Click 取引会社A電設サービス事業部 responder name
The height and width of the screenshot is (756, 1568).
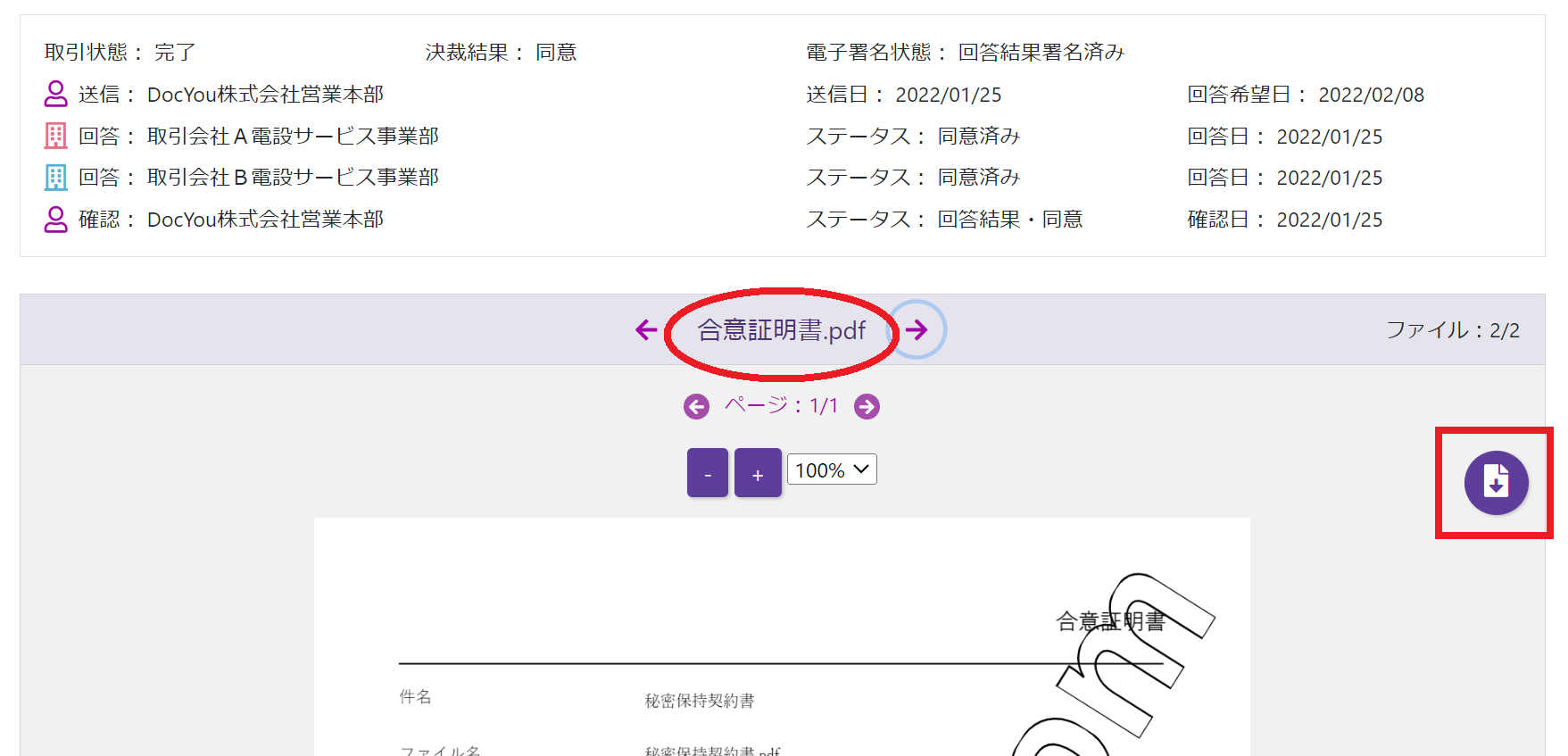point(293,137)
